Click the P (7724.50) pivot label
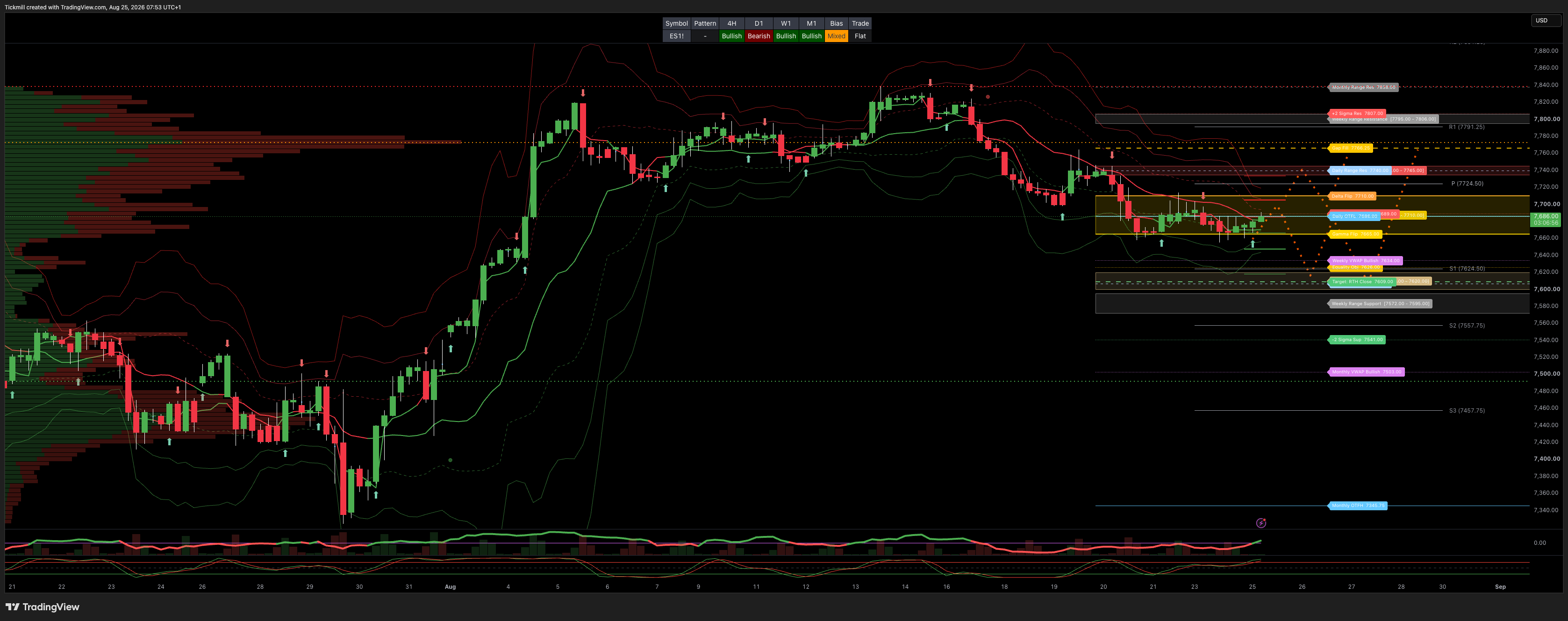Viewport: 1568px width, 621px height. click(x=1467, y=183)
